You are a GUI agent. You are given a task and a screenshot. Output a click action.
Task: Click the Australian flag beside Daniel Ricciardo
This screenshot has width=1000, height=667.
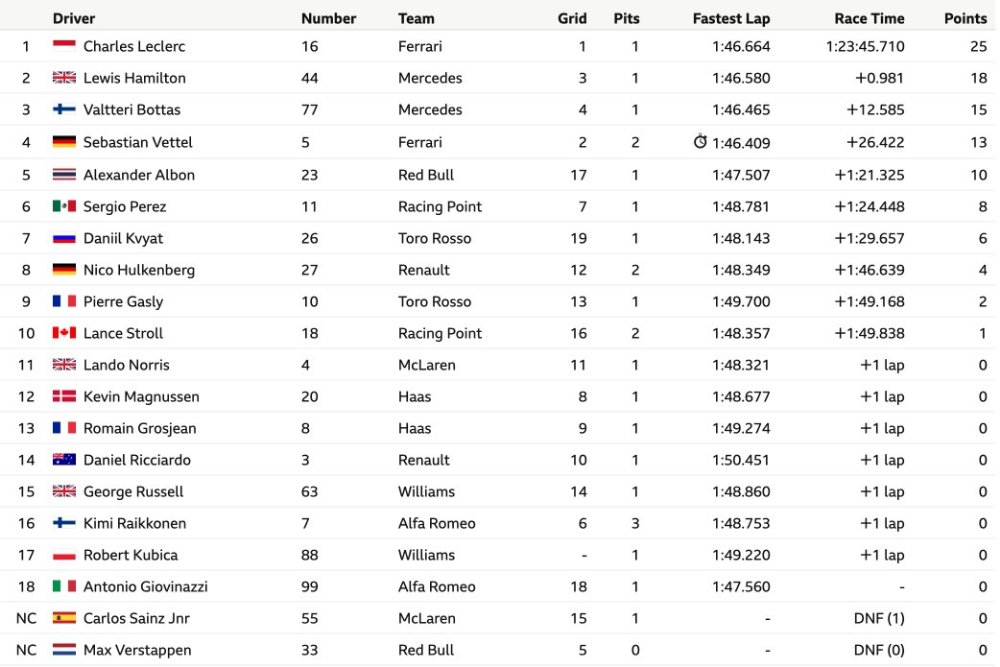(x=64, y=460)
